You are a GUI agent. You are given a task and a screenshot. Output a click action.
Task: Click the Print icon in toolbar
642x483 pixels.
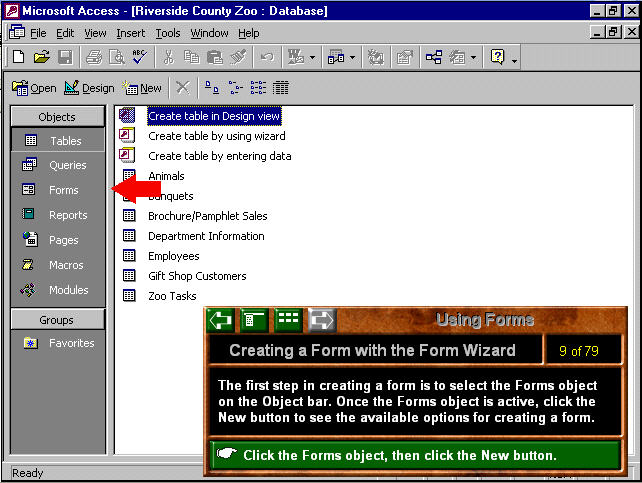point(94,56)
